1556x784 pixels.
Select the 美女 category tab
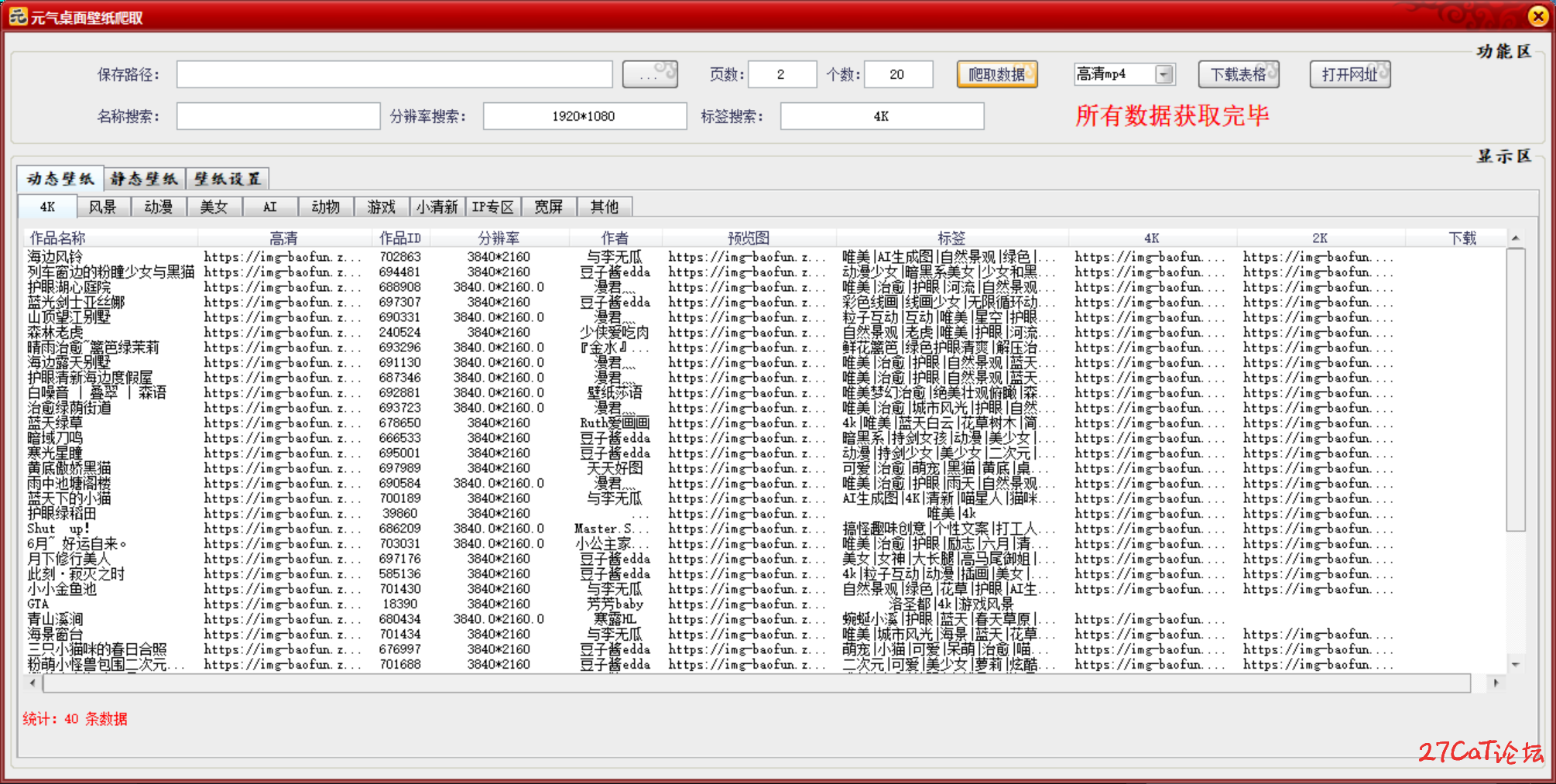coord(214,207)
